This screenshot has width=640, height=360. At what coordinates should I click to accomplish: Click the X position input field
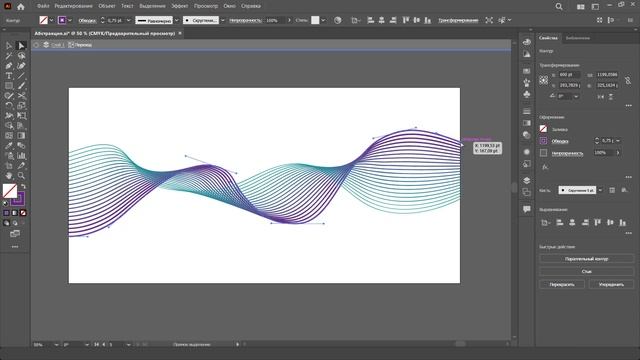tap(569, 75)
